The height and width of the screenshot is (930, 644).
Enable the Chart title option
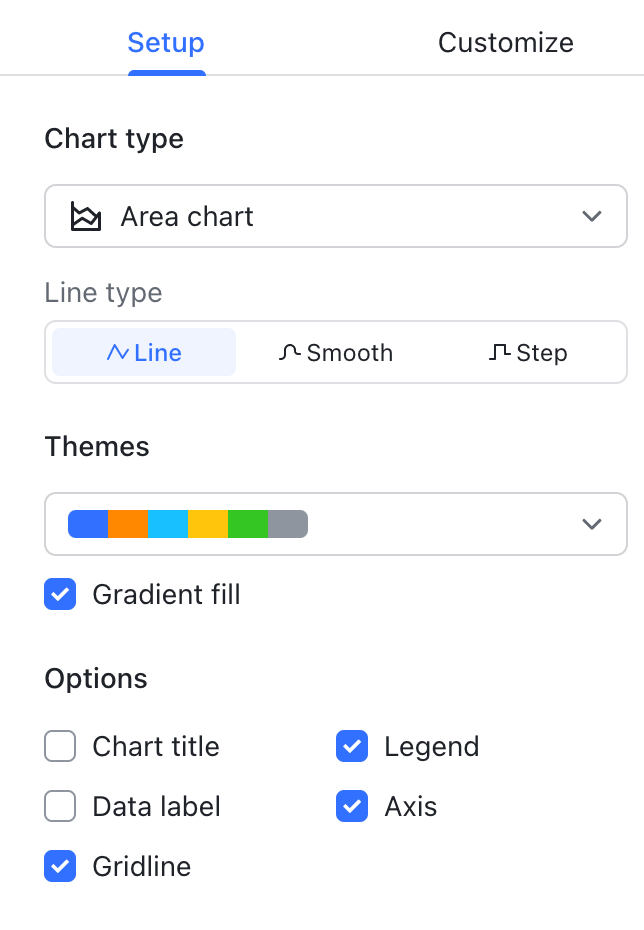[x=60, y=746]
